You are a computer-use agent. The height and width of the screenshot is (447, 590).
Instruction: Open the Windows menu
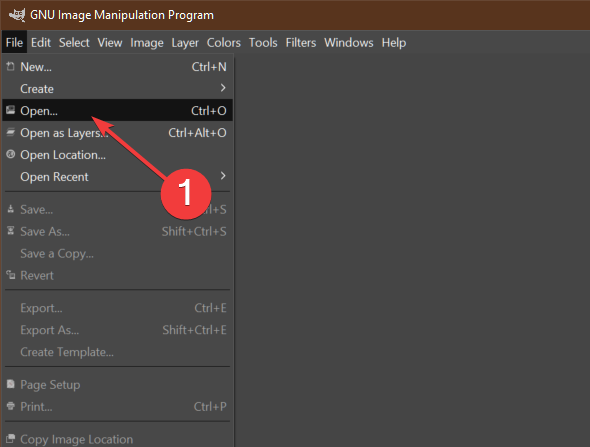[349, 43]
